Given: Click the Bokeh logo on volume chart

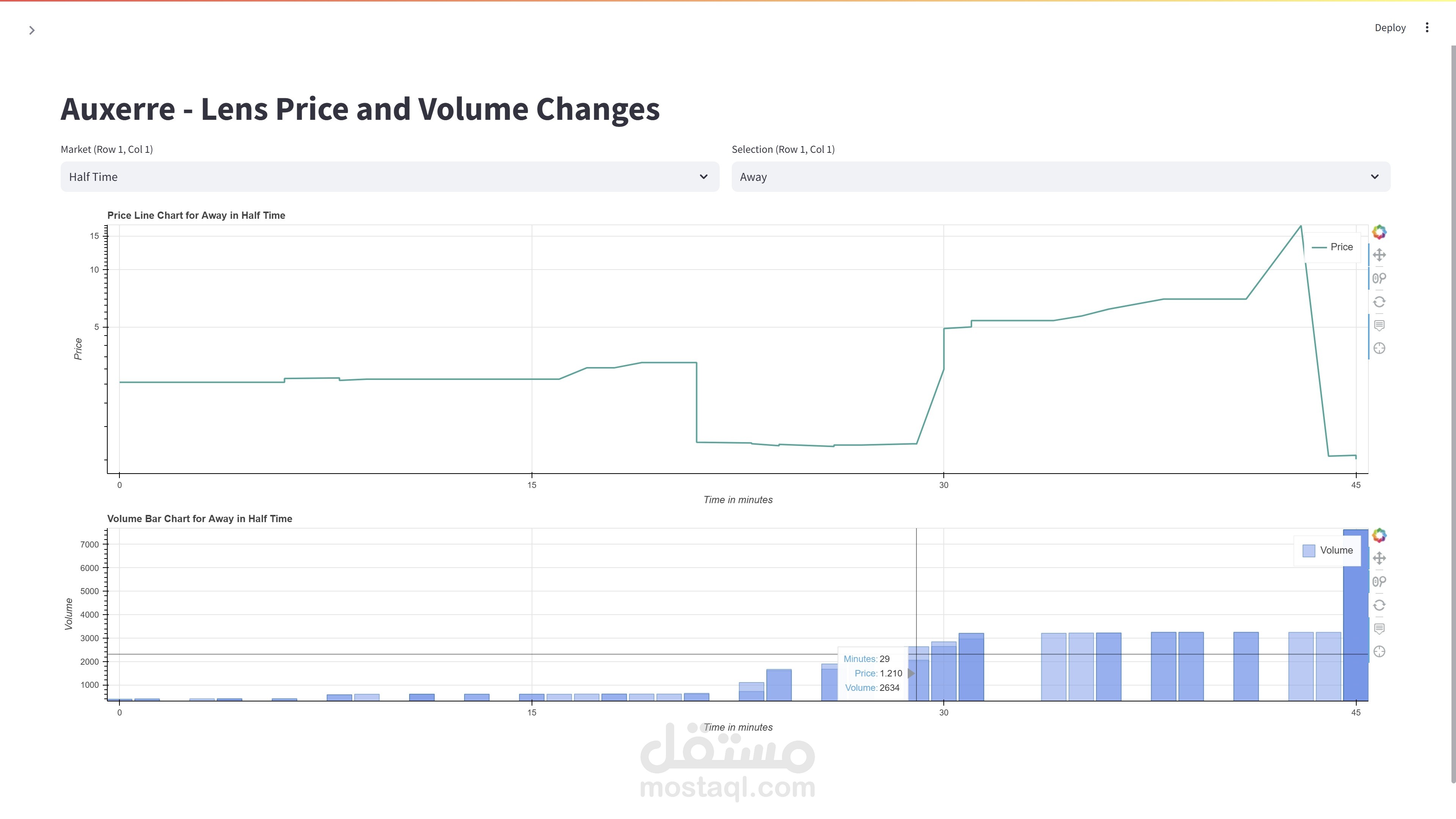Looking at the screenshot, I should click(x=1379, y=535).
